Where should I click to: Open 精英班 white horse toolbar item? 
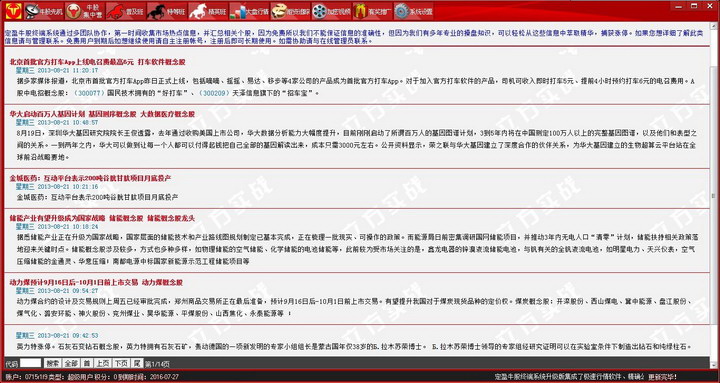pyautogui.click(x=208, y=11)
